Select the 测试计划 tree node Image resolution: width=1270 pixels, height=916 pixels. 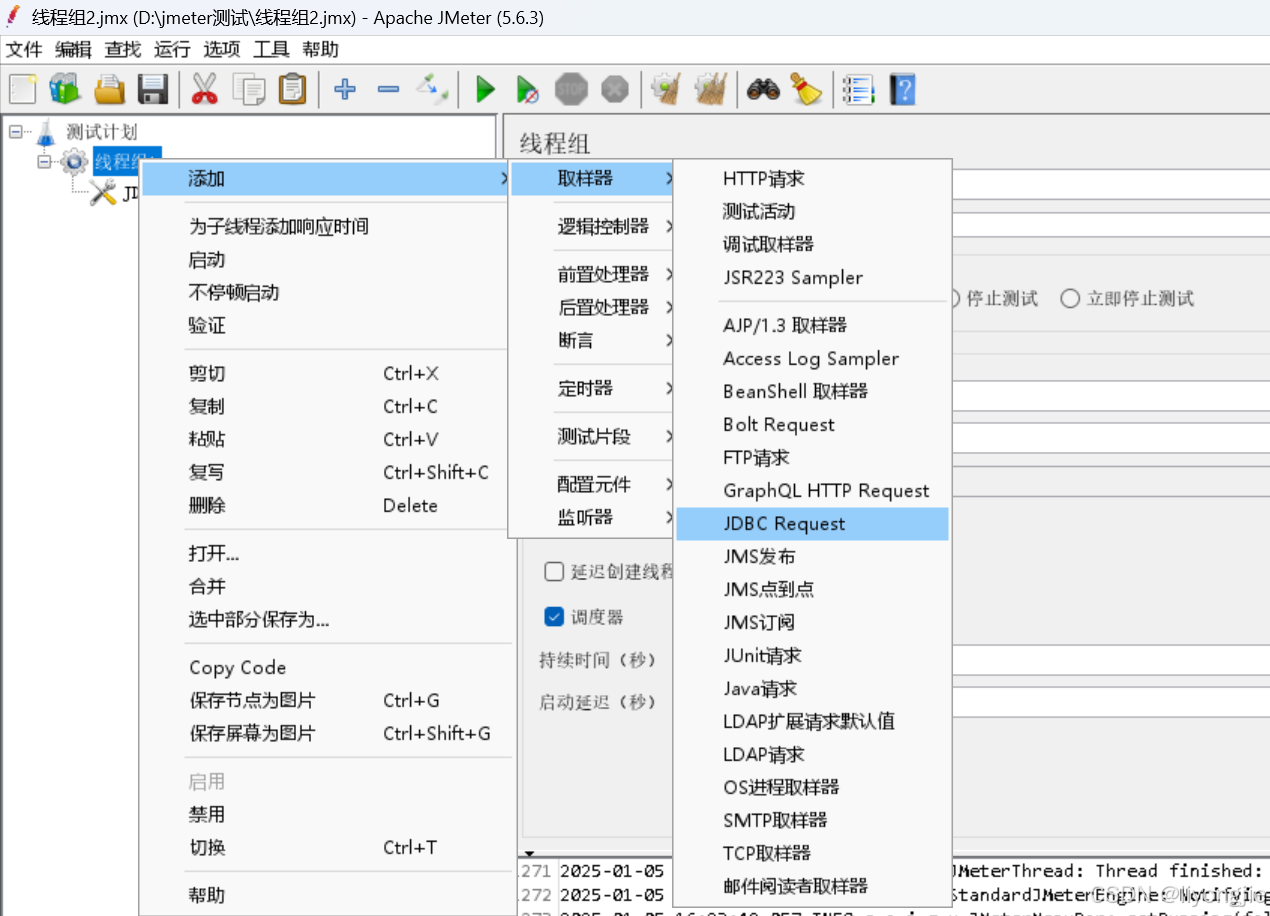101,131
